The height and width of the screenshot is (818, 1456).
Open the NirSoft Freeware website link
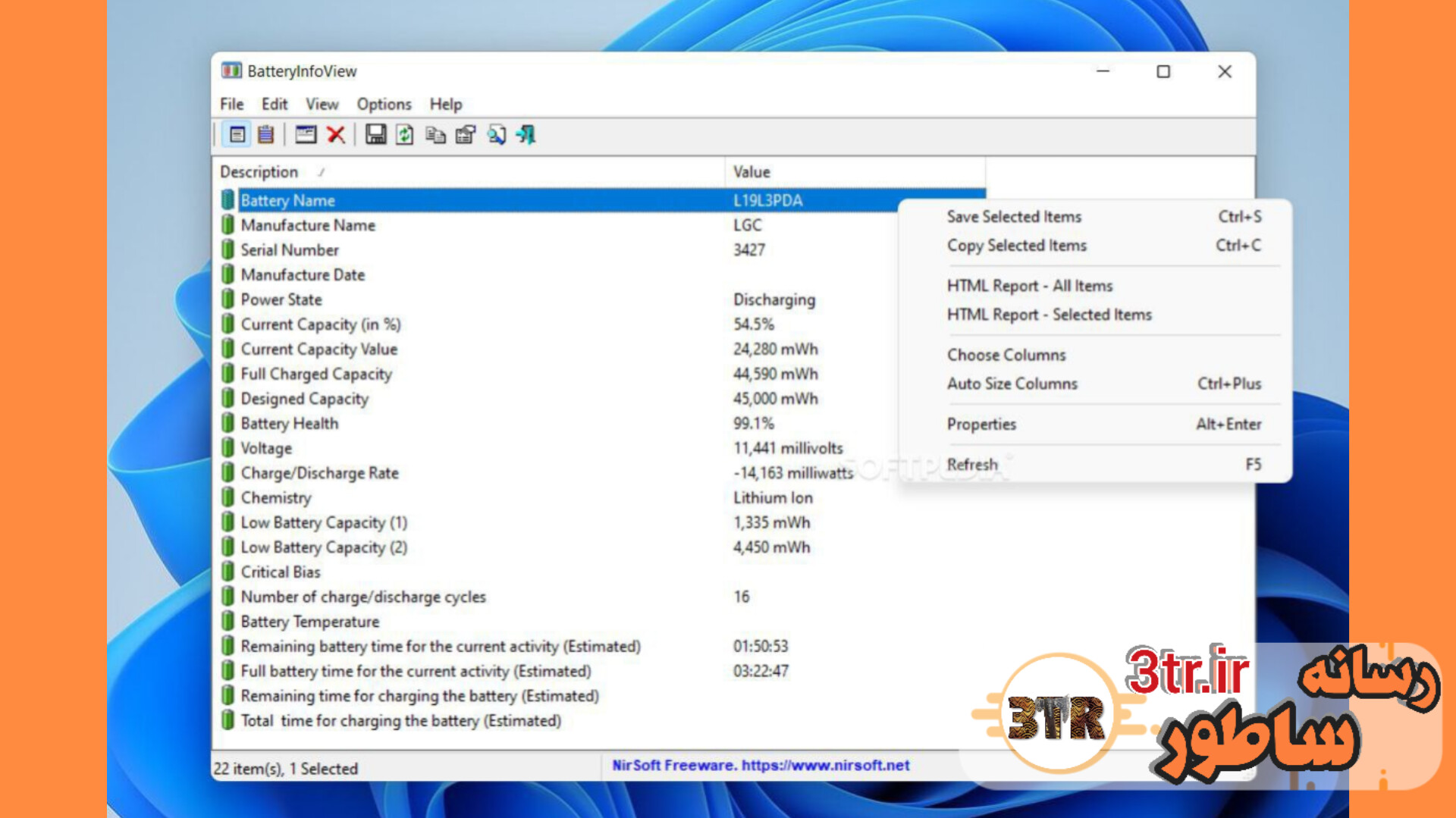[x=761, y=766]
